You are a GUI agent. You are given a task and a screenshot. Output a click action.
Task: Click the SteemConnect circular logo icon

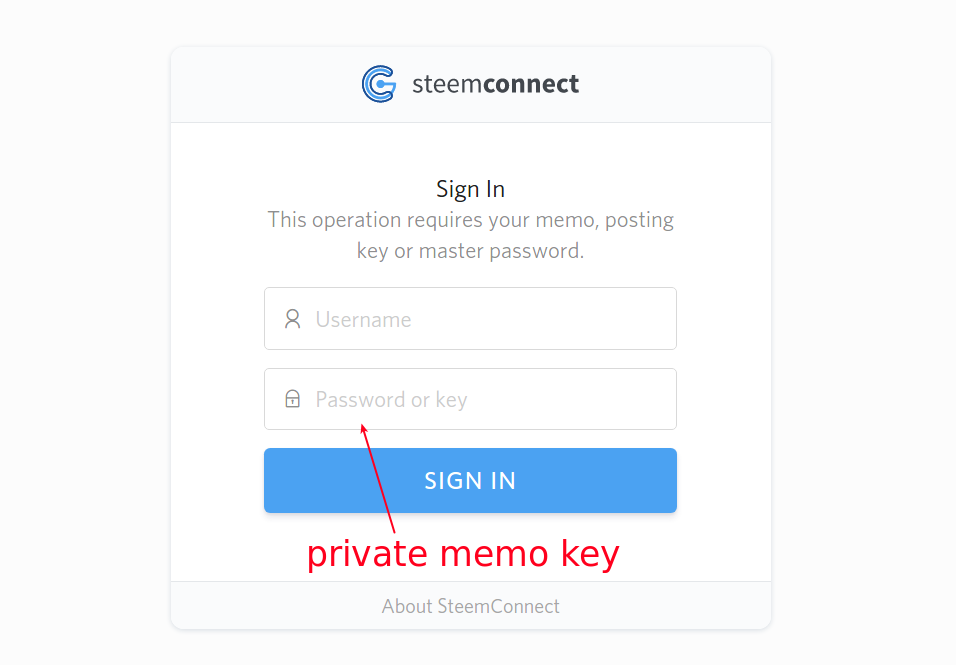pos(379,84)
